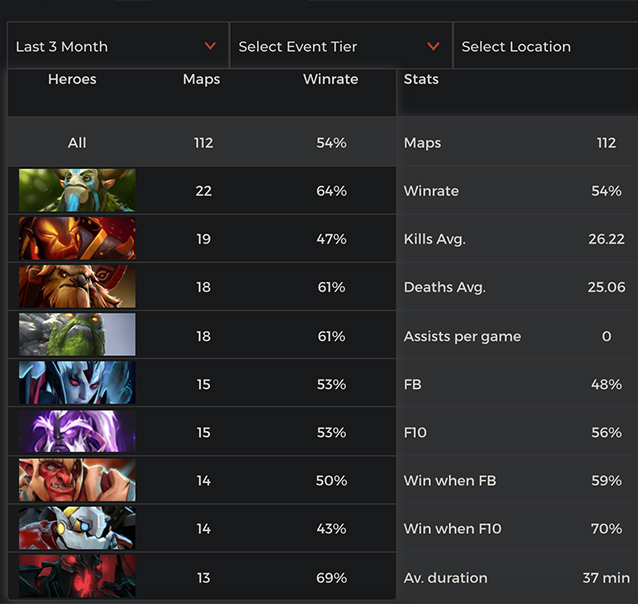Screen dimensions: 638x604
Task: Expand the Select Event Tier dropdown
Action: tap(340, 46)
